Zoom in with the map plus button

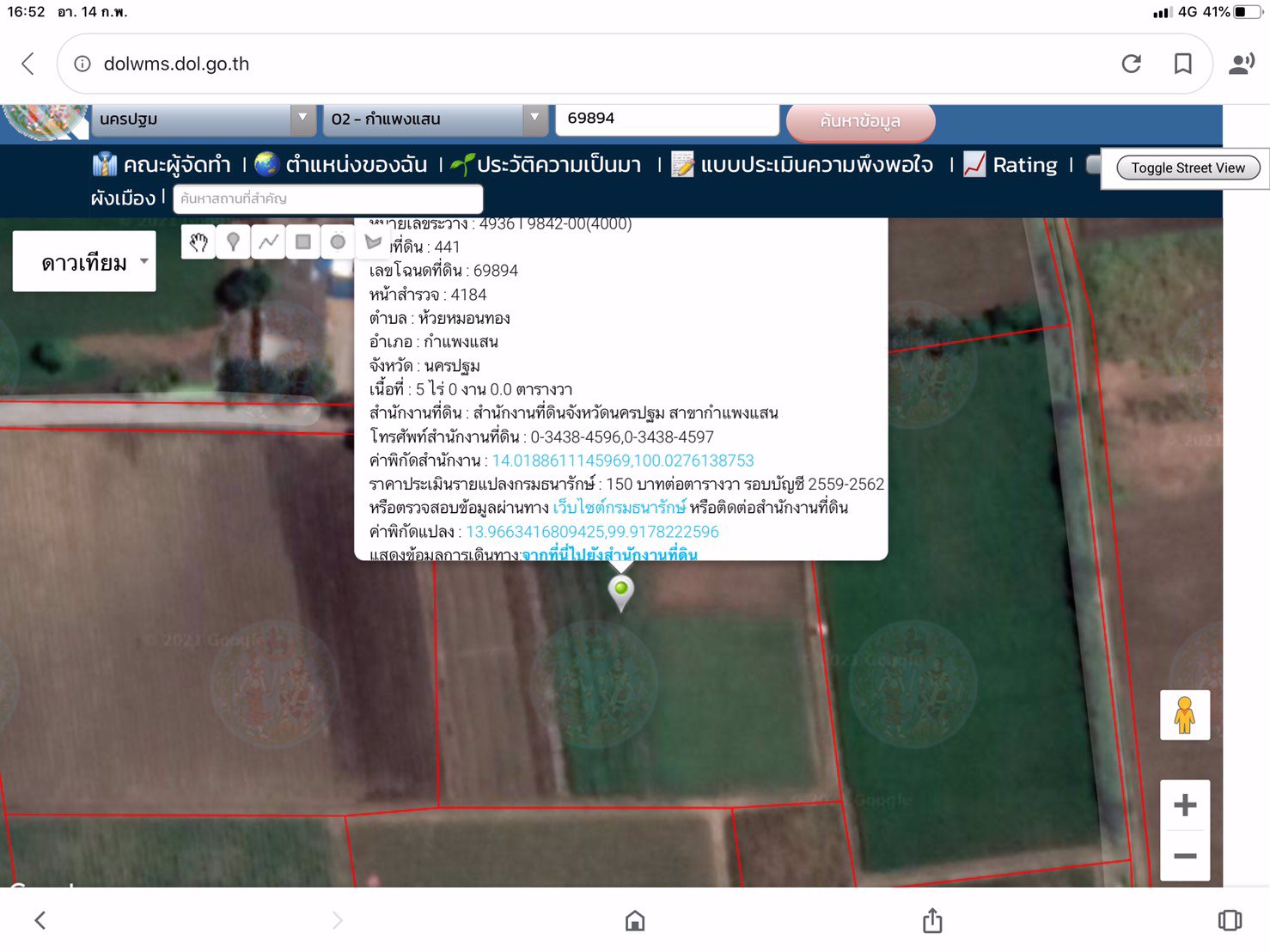tap(1184, 805)
